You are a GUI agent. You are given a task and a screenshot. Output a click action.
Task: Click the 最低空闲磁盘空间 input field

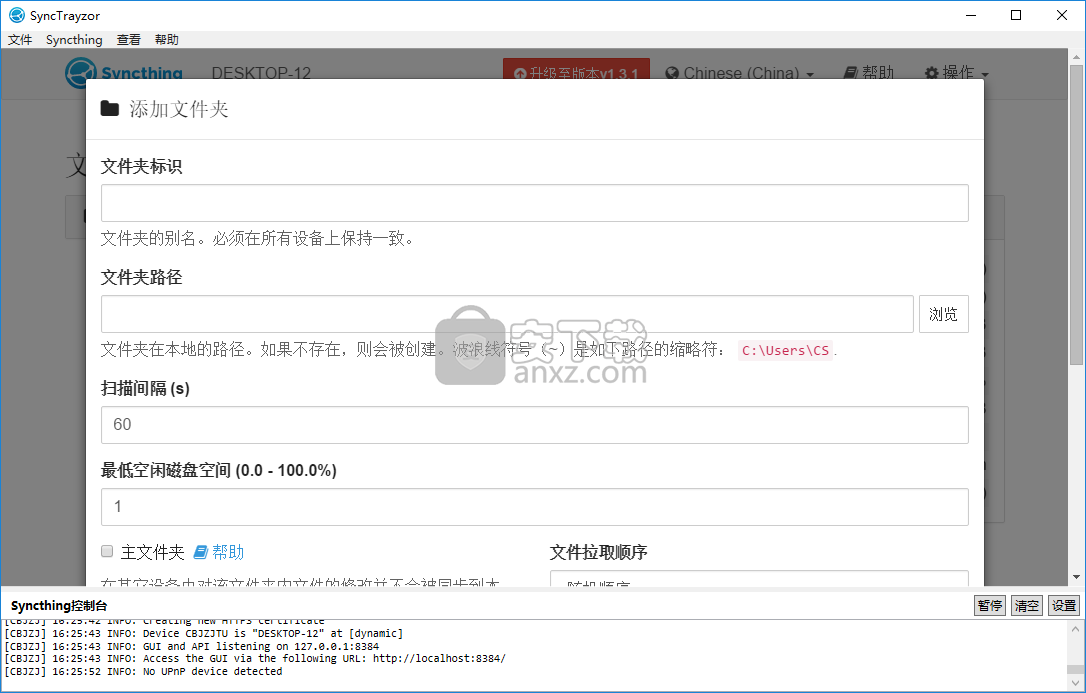pyautogui.click(x=535, y=507)
